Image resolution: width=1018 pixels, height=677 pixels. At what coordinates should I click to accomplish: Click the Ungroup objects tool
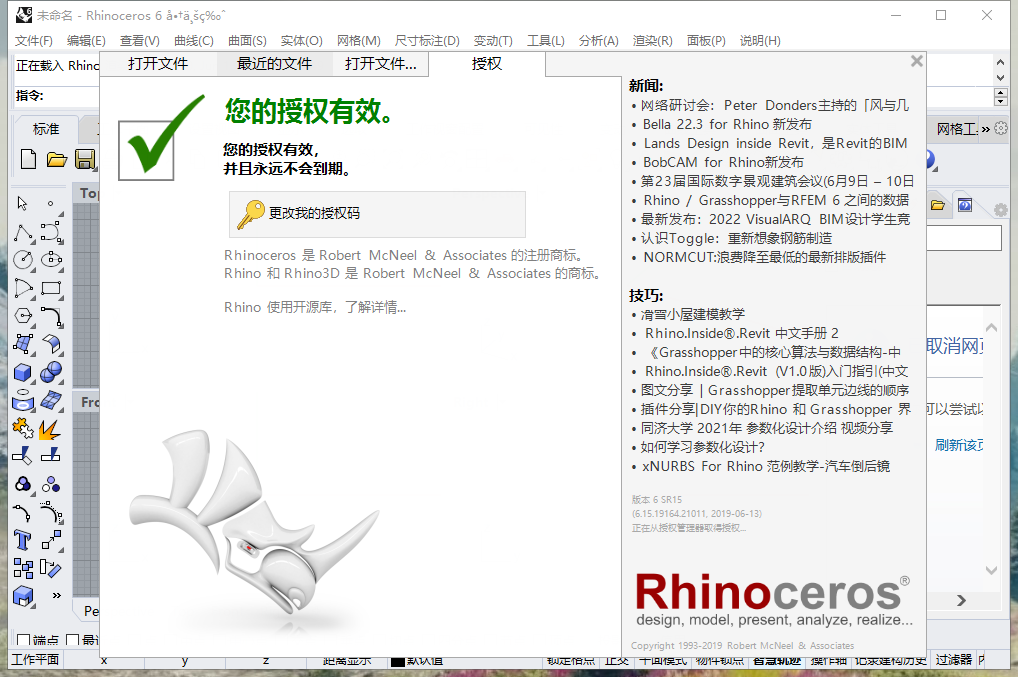[51, 485]
